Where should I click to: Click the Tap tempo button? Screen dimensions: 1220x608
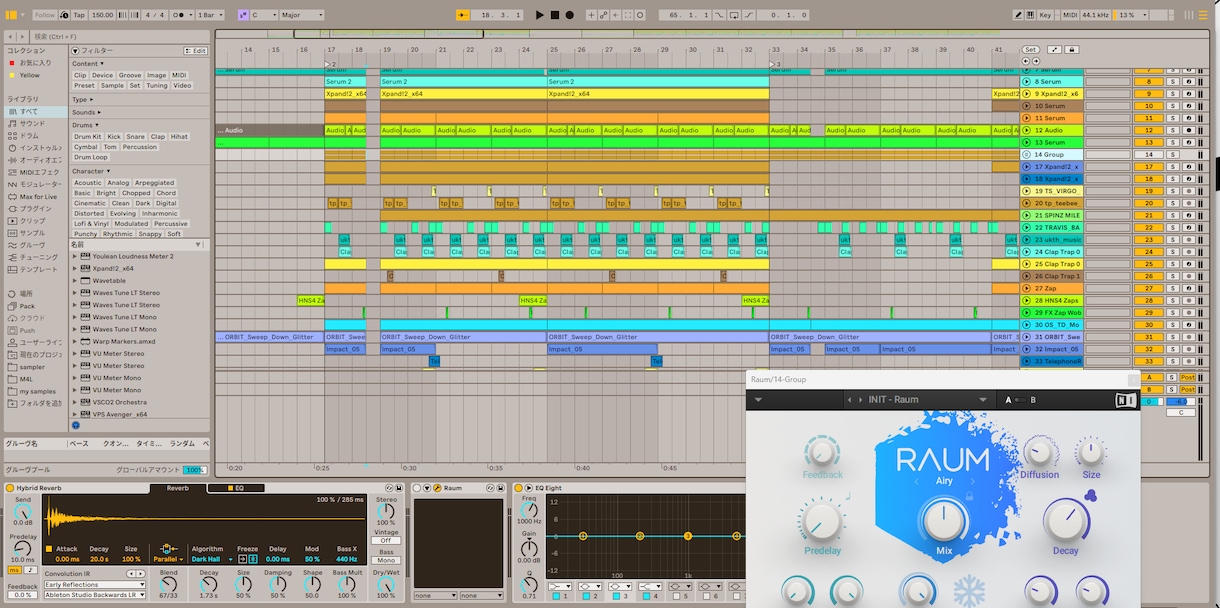(79, 15)
